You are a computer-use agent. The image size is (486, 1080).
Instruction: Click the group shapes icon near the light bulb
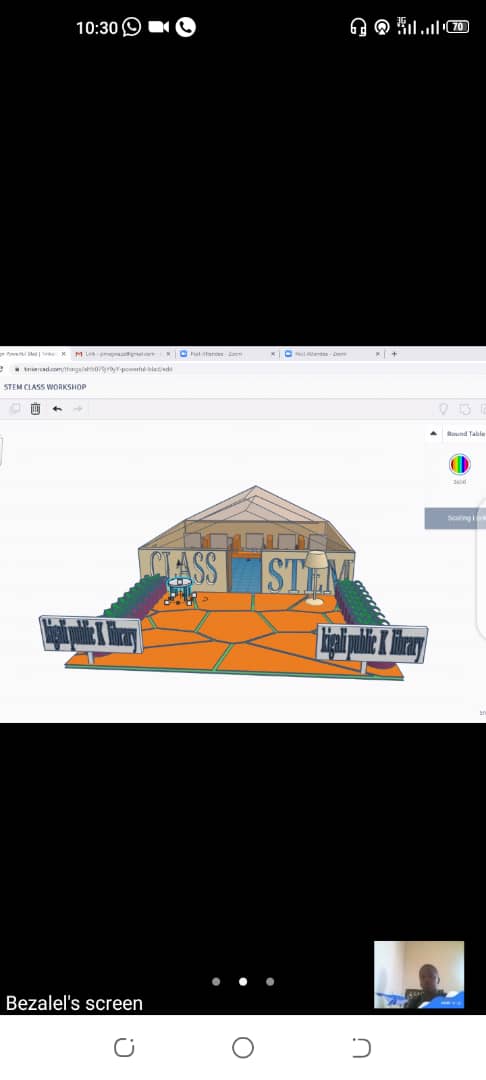(x=465, y=409)
